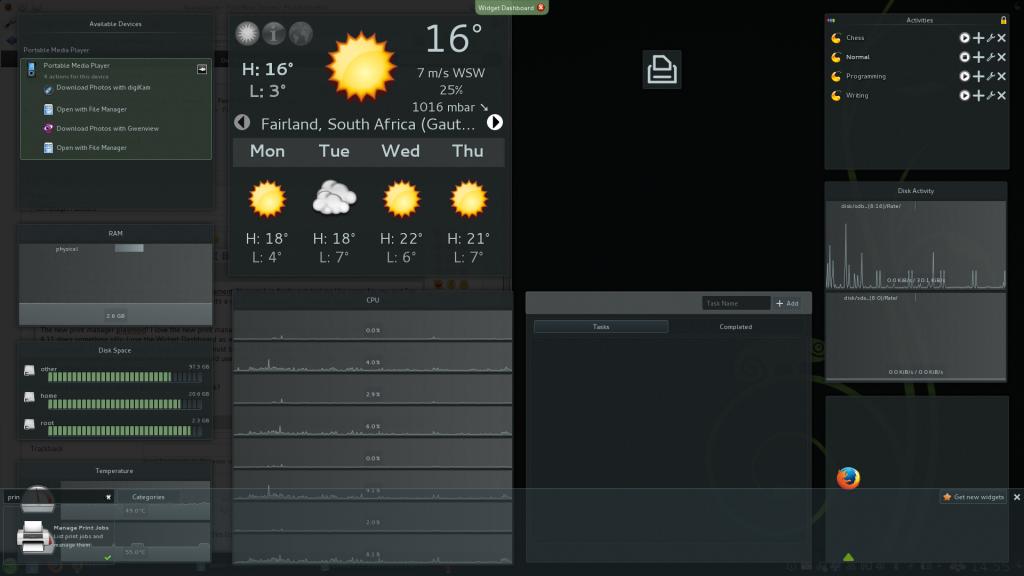Clear the widget search field text
Image resolution: width=1024 pixels, height=576 pixels.
point(108,496)
